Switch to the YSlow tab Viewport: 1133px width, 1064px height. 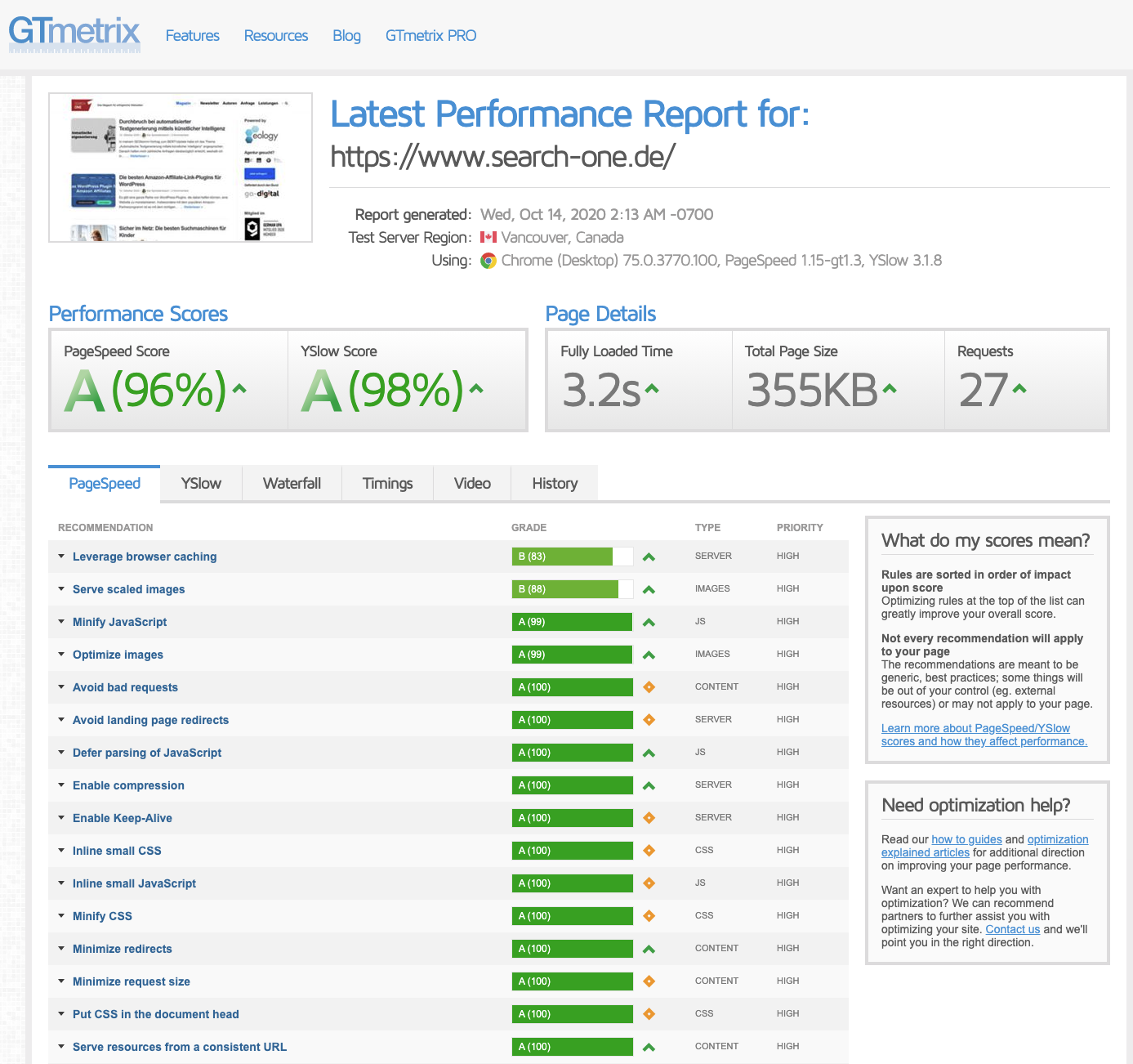coord(201,483)
